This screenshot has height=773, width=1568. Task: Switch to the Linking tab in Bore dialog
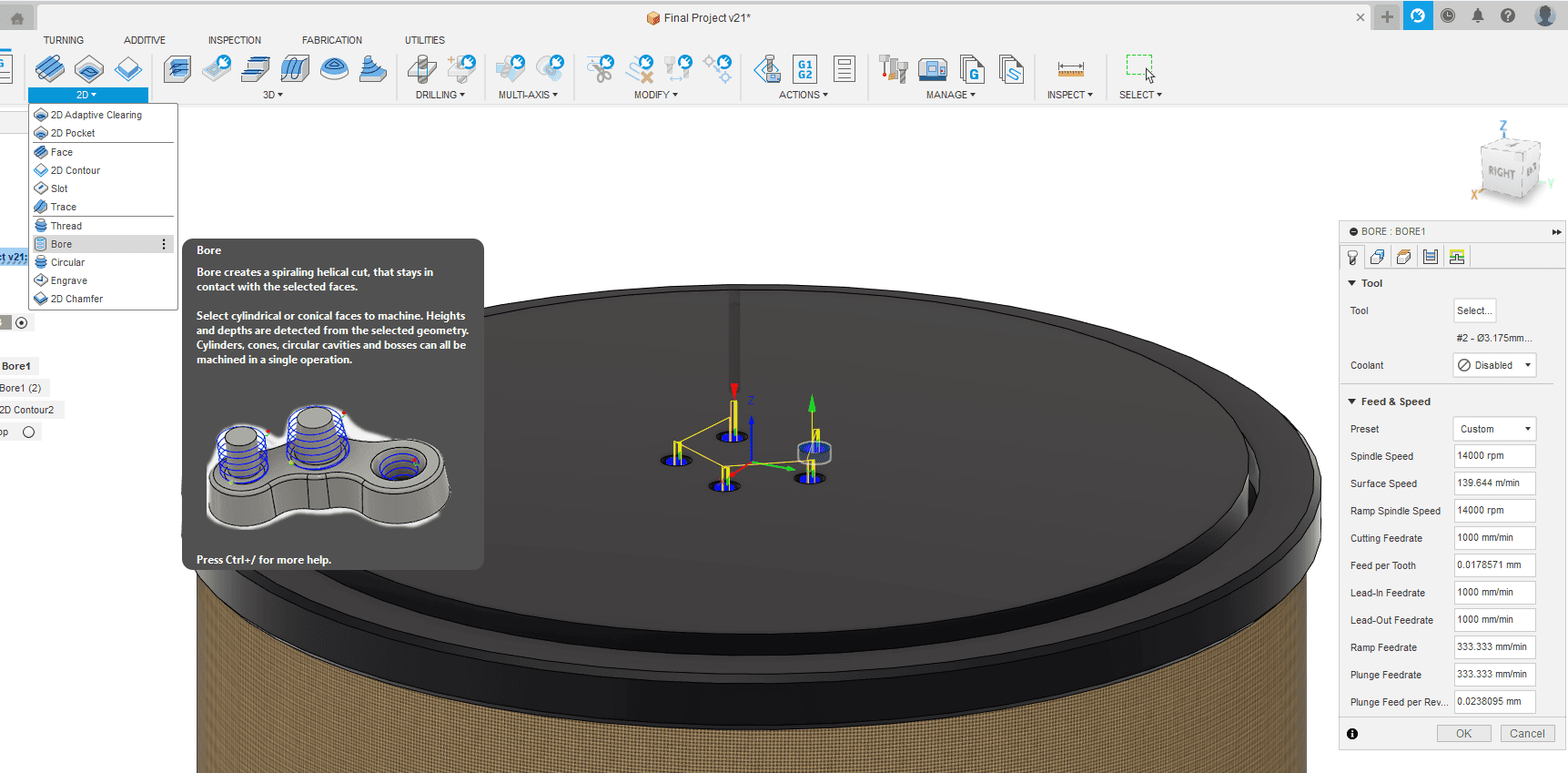(x=1457, y=257)
